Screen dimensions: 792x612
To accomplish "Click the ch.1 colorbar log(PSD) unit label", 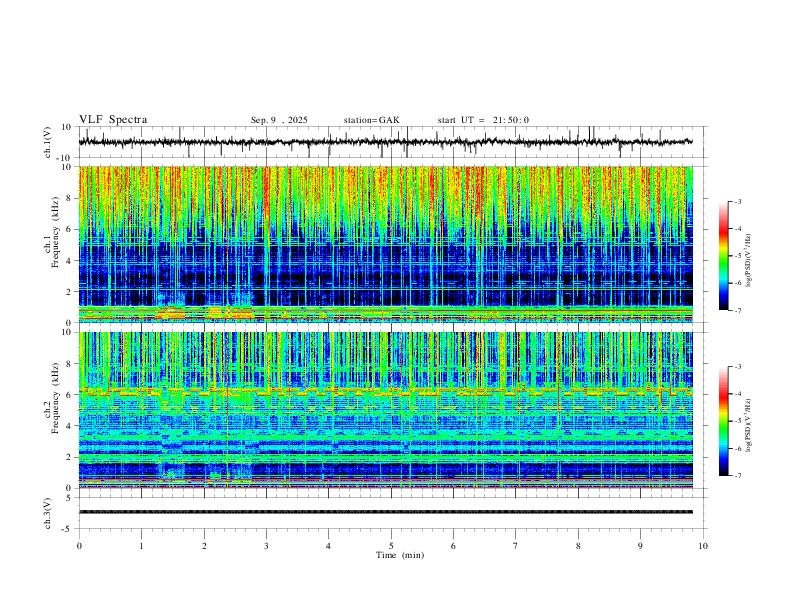I will click(x=749, y=261).
